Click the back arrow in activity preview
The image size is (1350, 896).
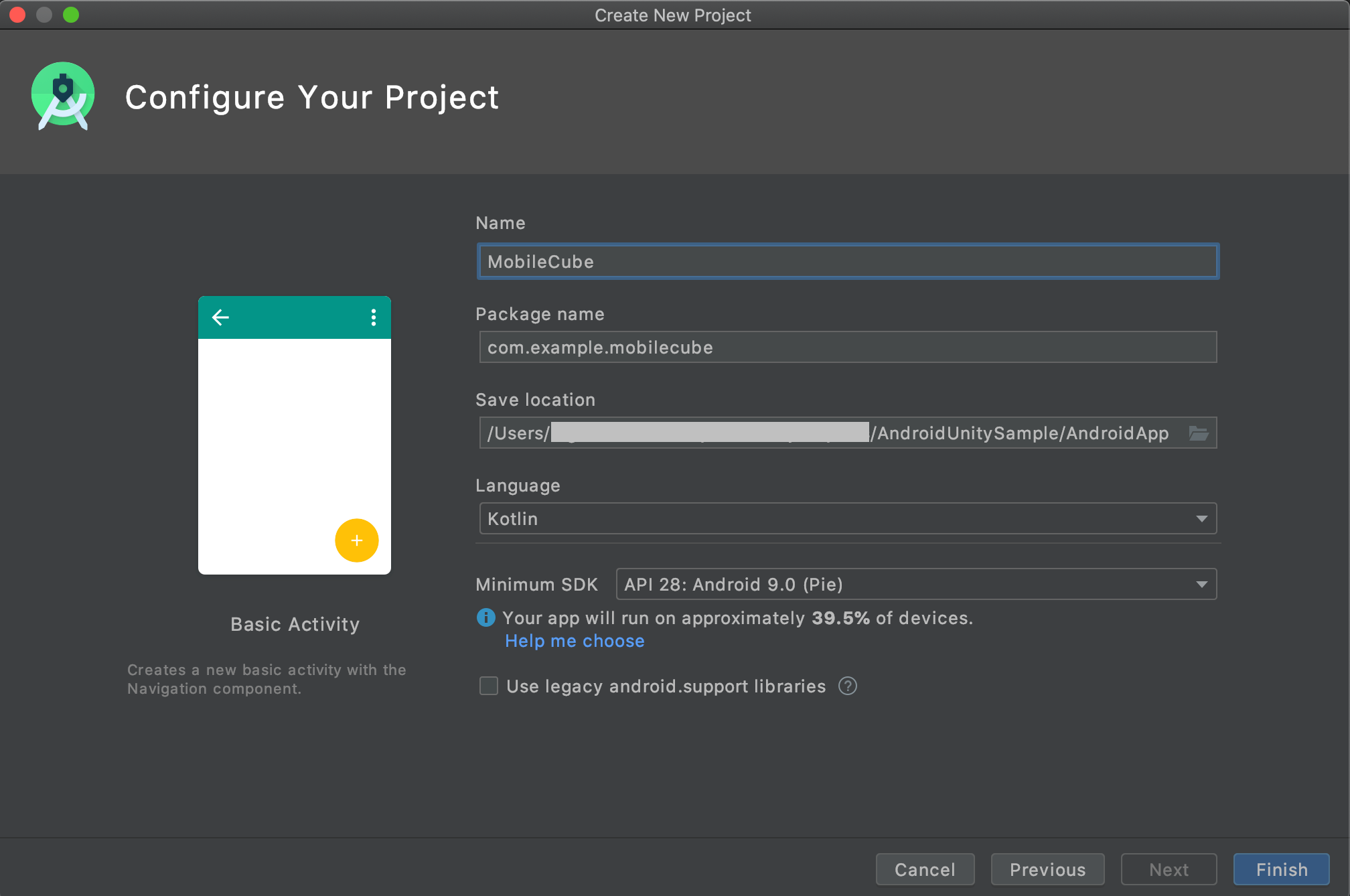tap(220, 317)
